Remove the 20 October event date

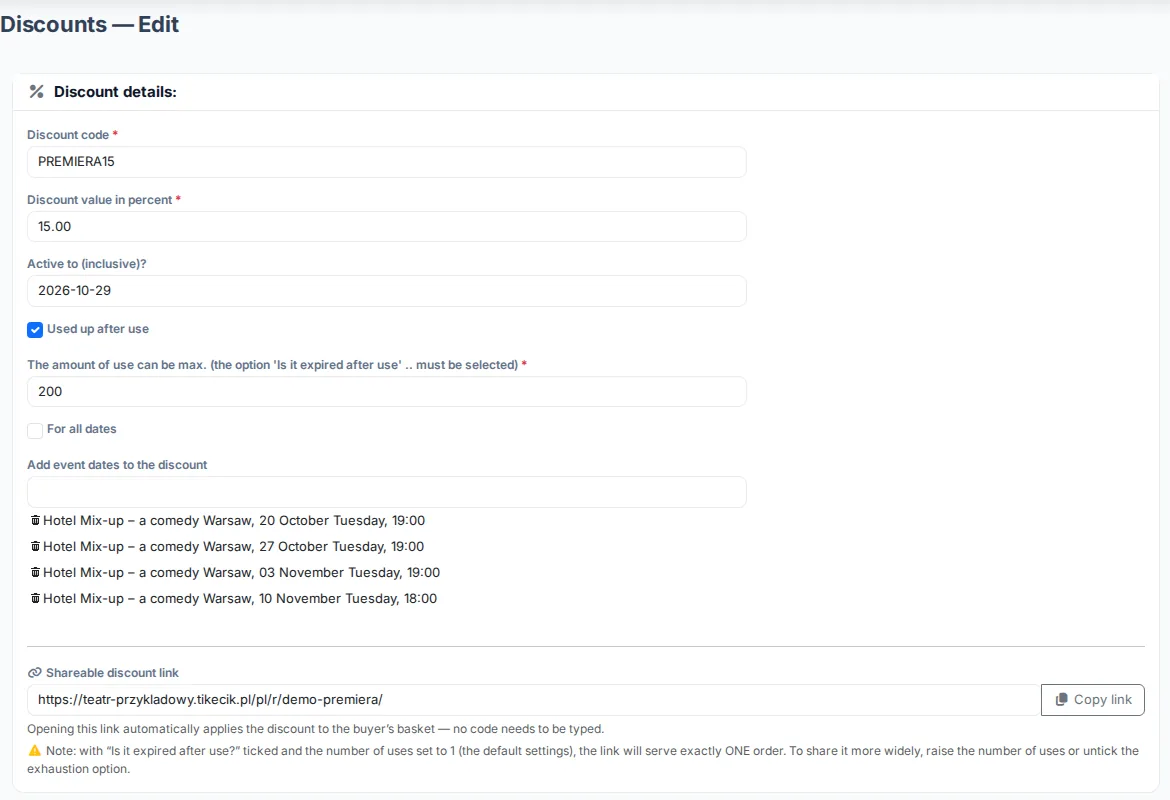point(35,520)
